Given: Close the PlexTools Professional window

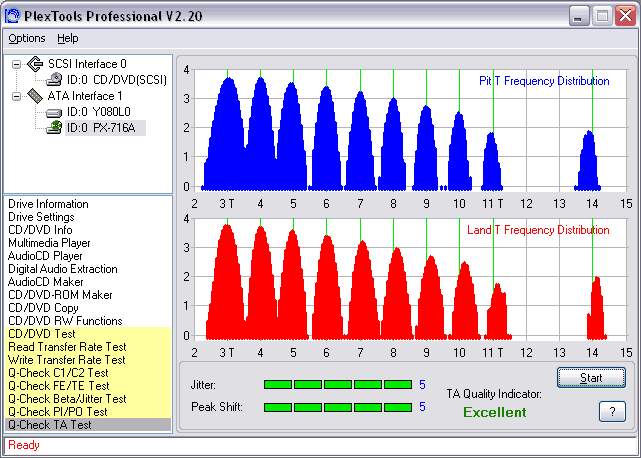Looking at the screenshot, I should coord(625,16).
